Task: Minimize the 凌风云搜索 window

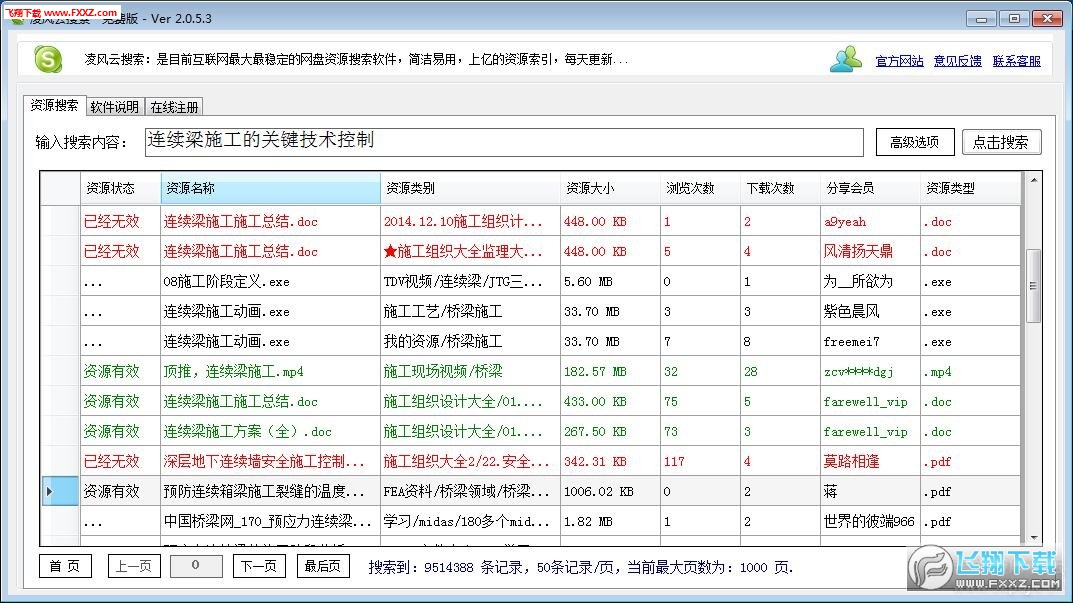Action: [x=981, y=18]
